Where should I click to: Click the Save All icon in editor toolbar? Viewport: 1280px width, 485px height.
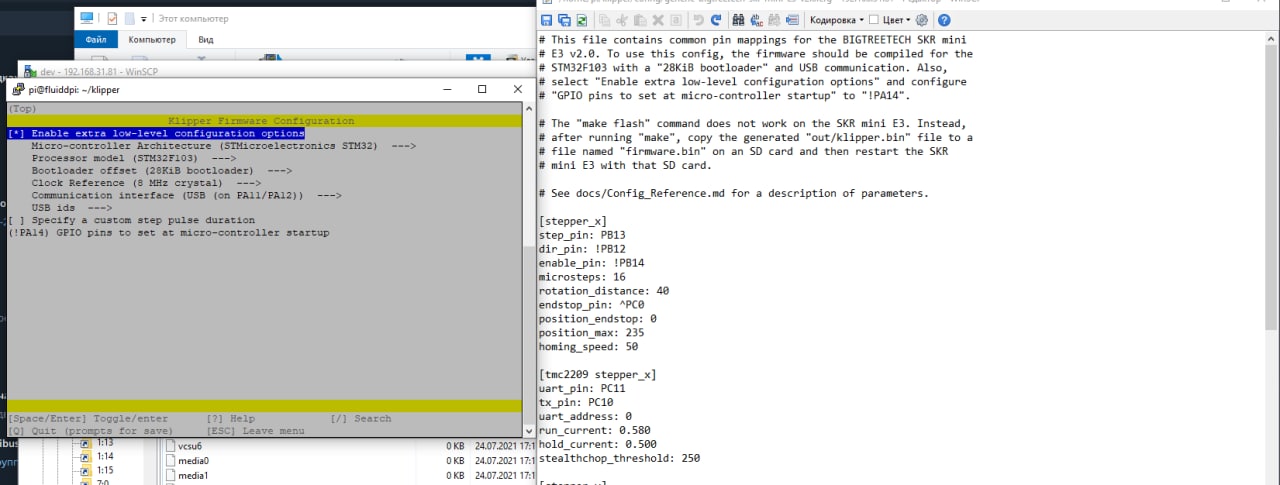point(564,20)
